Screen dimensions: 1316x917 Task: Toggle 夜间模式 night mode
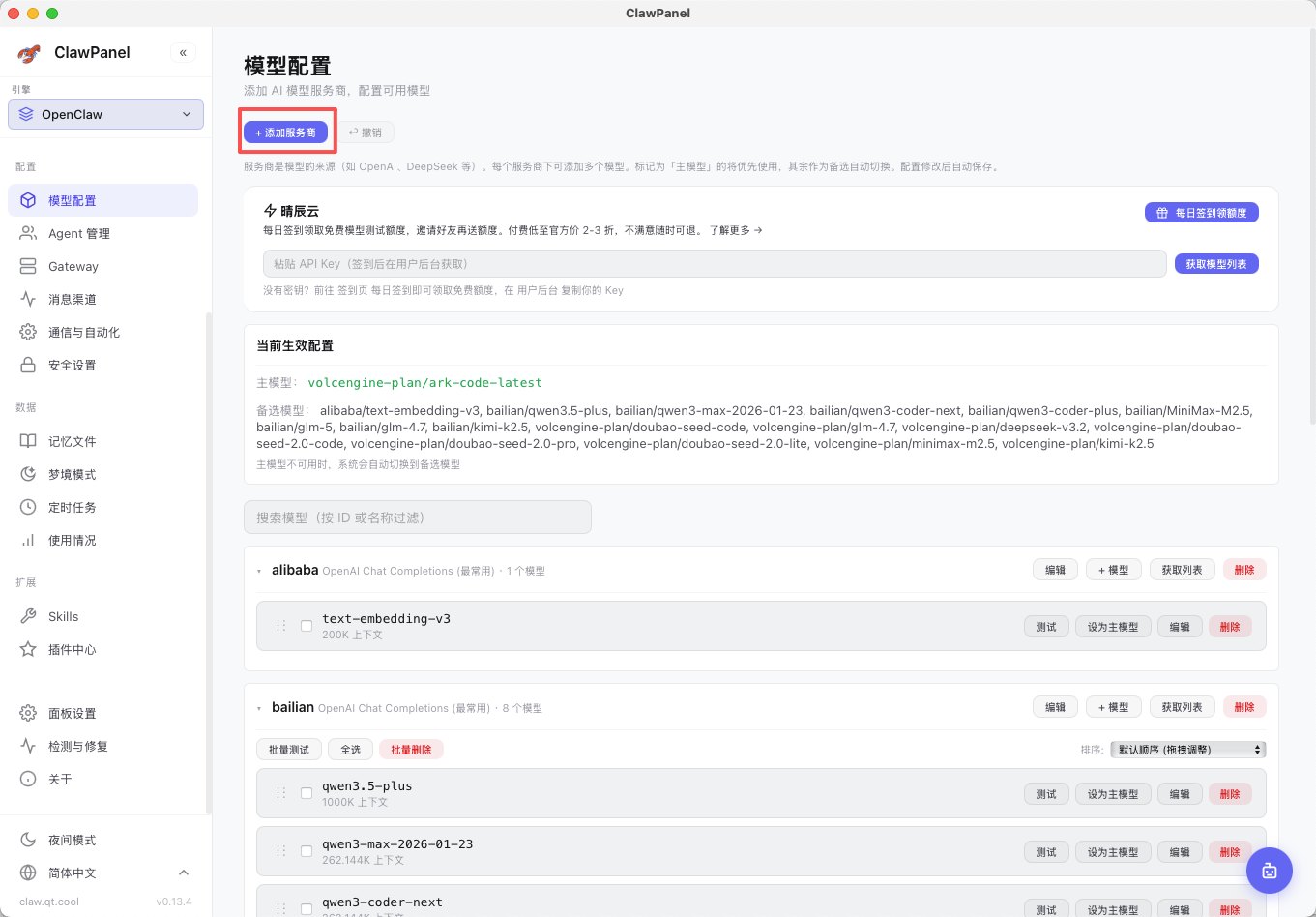73,841
